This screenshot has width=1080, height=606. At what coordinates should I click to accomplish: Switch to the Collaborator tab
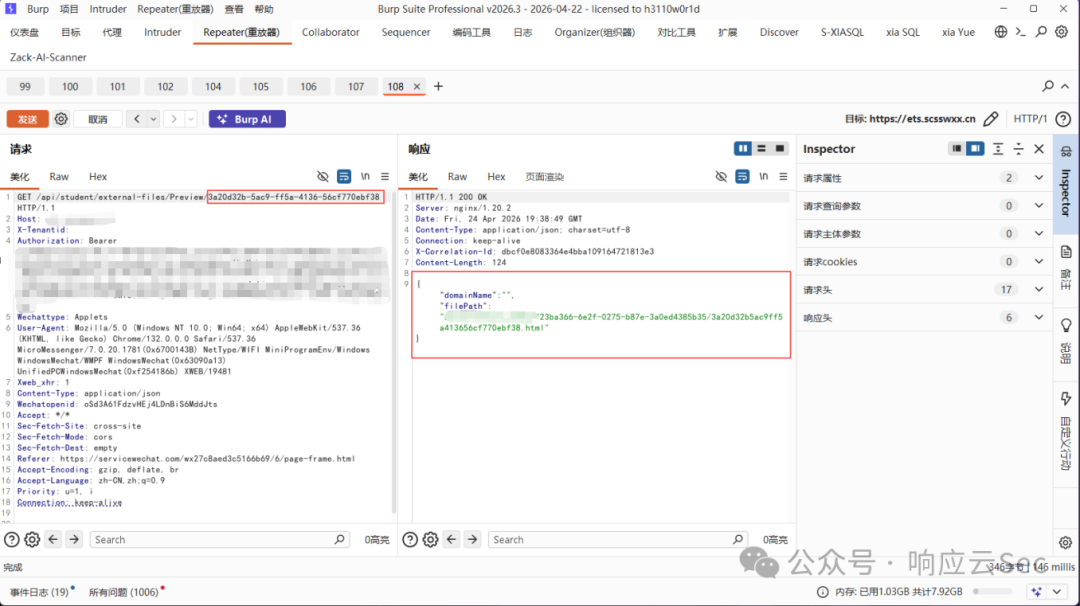coord(331,32)
